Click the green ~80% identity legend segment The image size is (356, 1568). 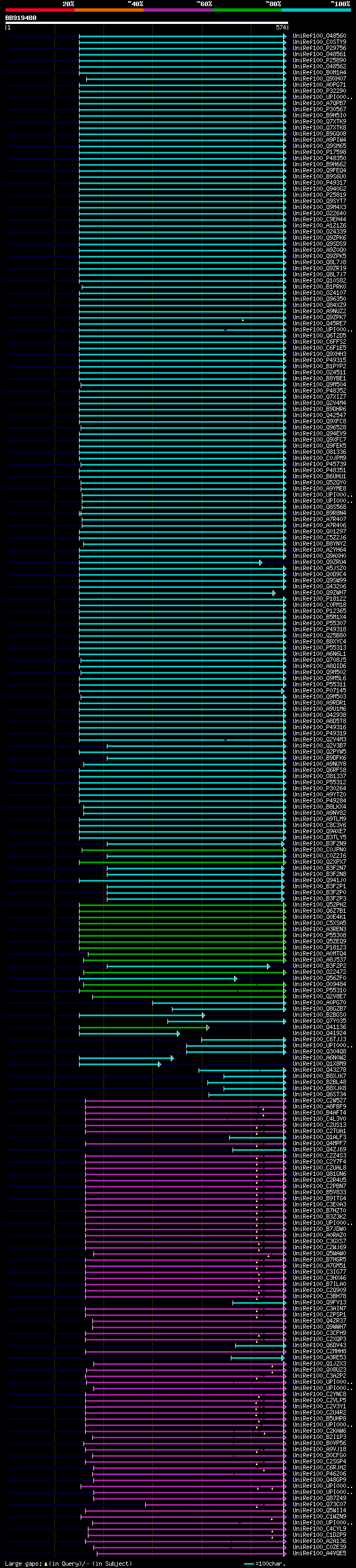click(247, 10)
